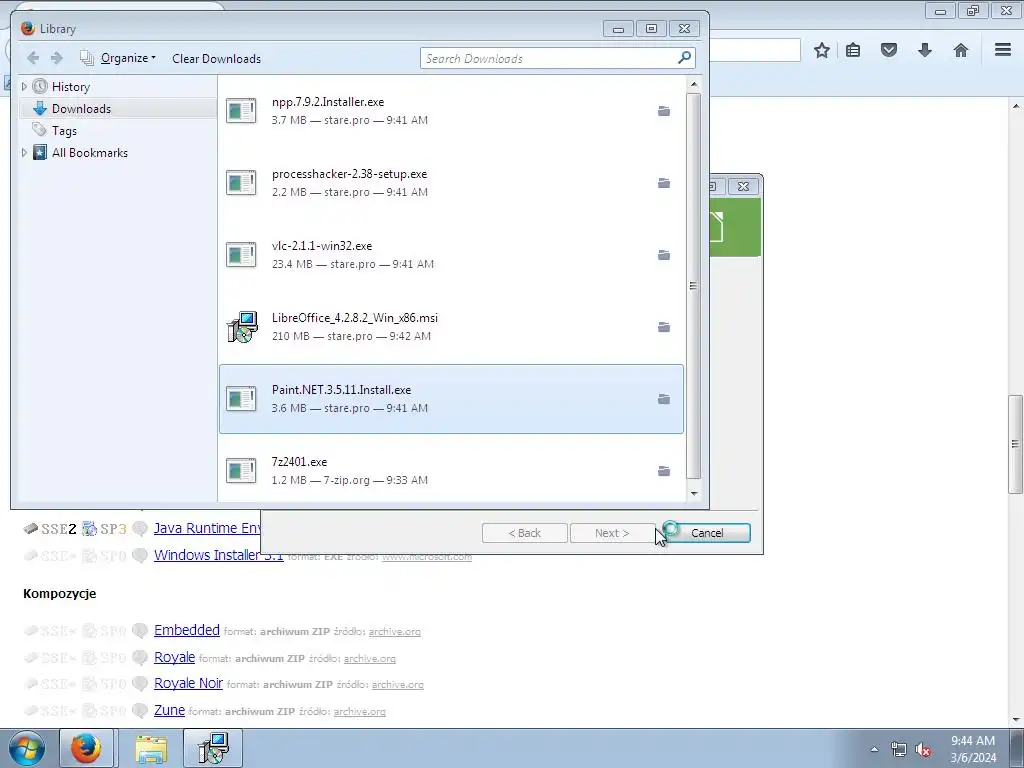Click the muted volume tray icon
The width and height of the screenshot is (1024, 768).
(x=923, y=749)
